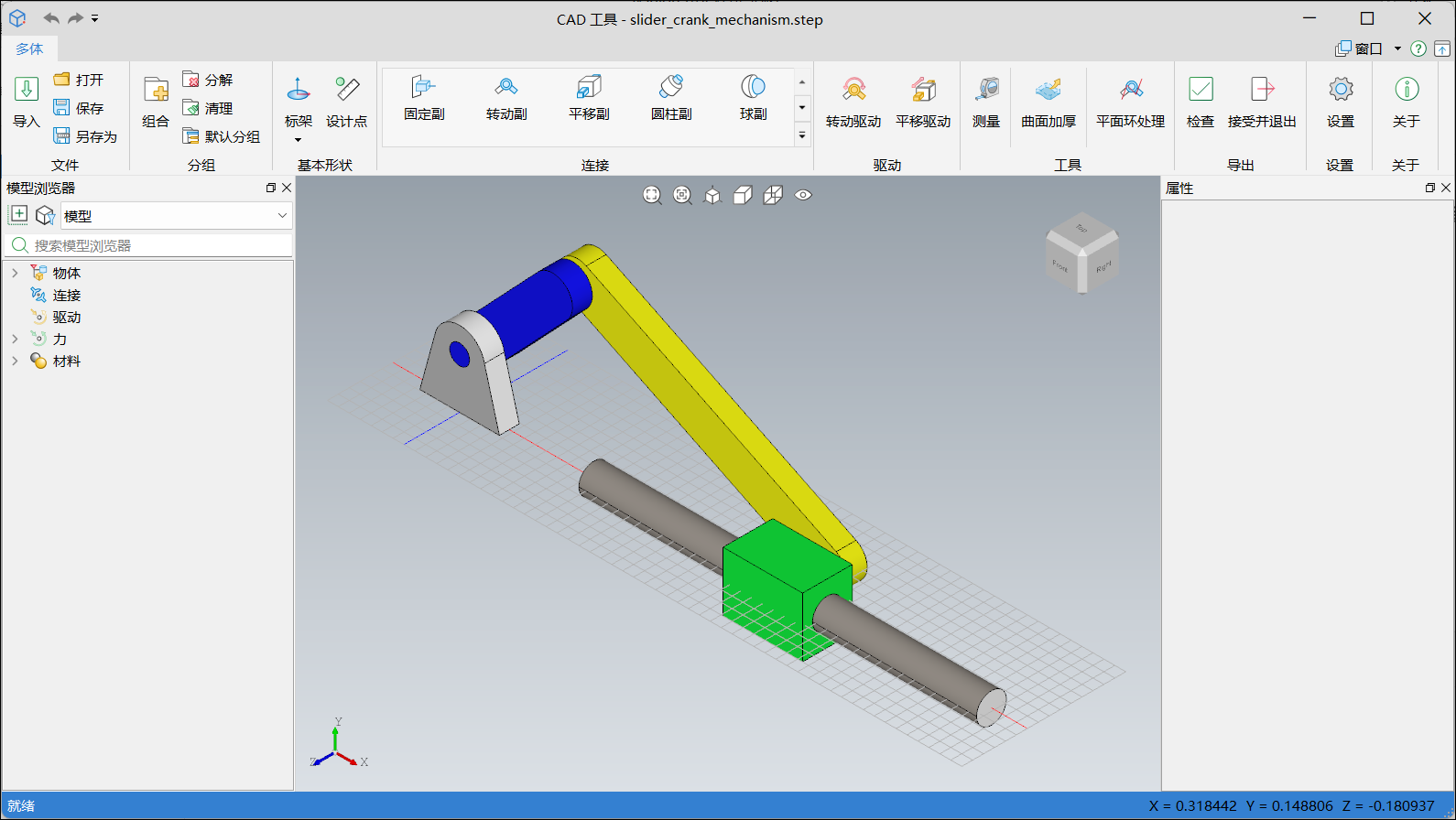Toggle the model browser panel float button

coord(270,188)
